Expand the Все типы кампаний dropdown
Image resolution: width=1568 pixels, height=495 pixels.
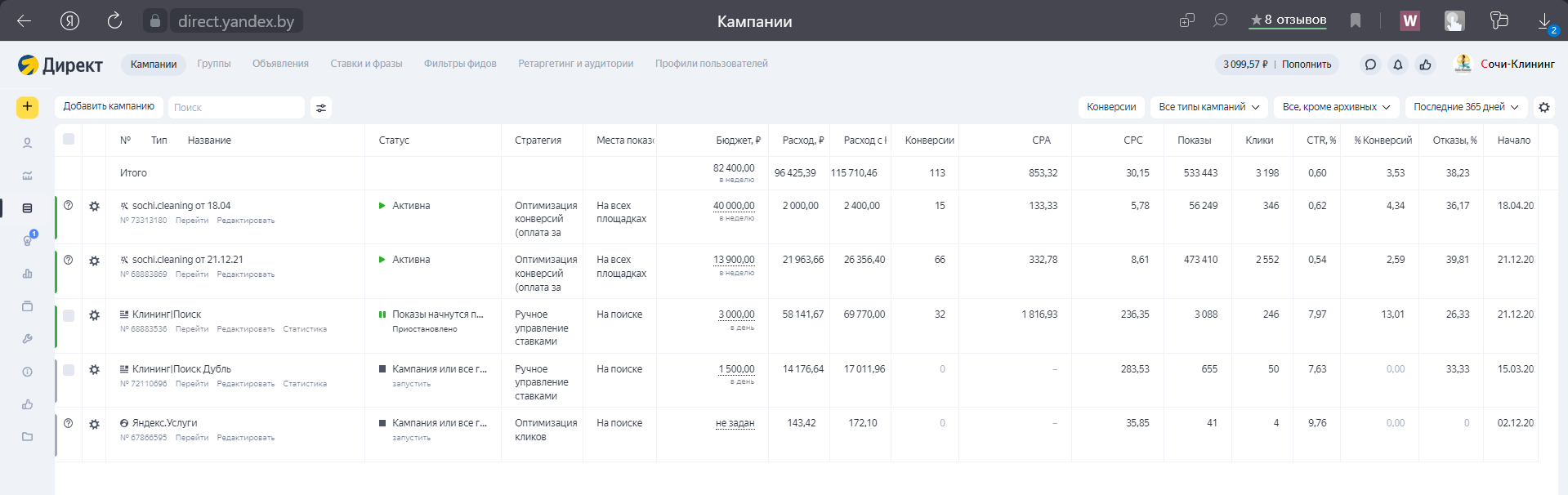(x=1208, y=107)
